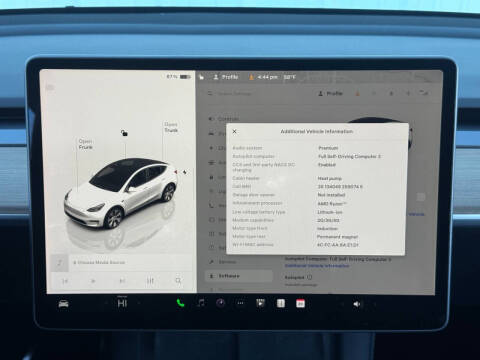Tap Open Frunk label
This screenshot has height=360, width=480.
[x=85, y=144]
